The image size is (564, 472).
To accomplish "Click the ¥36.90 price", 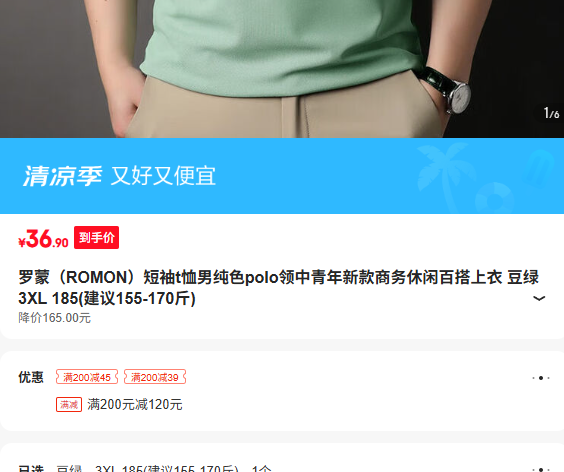I will 43,238.
